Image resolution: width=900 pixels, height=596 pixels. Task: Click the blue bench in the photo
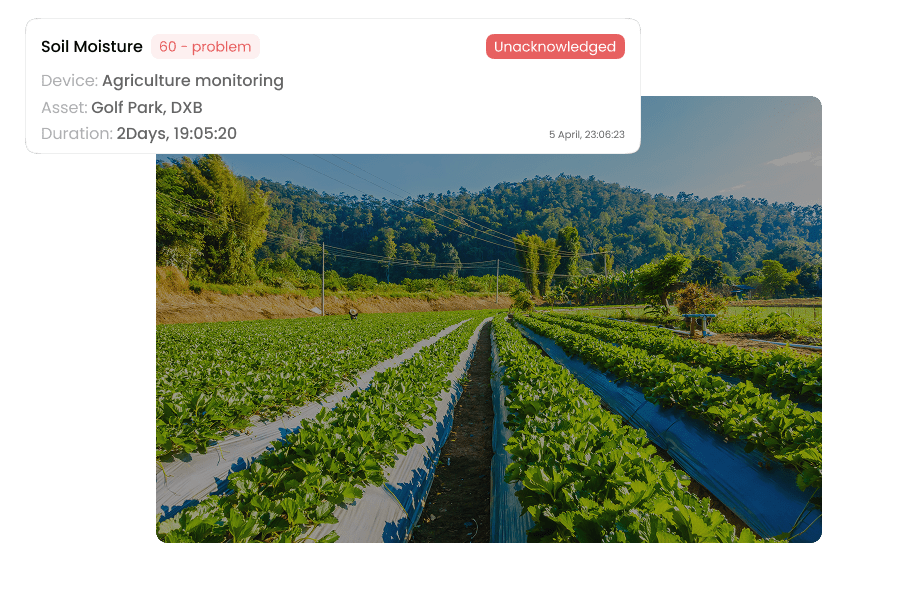pyautogui.click(x=699, y=323)
